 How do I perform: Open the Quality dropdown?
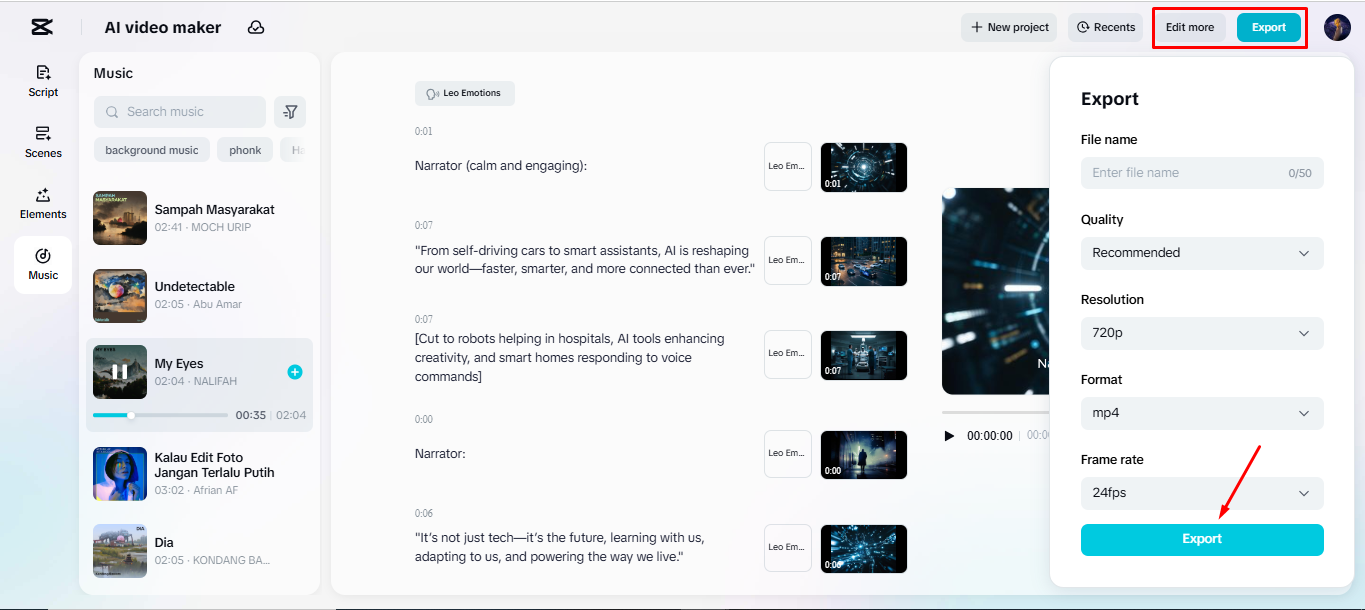[x=1201, y=253]
